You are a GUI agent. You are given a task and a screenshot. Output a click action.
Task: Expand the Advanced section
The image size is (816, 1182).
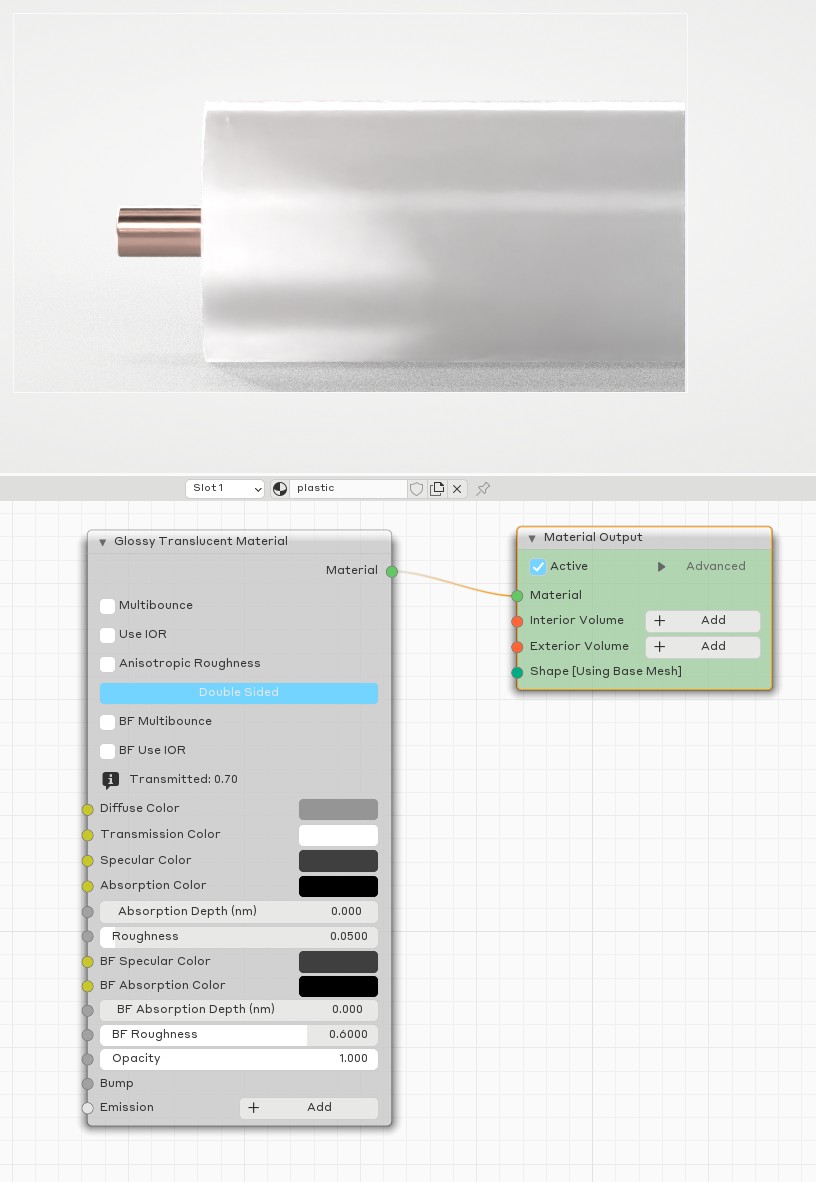click(x=661, y=567)
